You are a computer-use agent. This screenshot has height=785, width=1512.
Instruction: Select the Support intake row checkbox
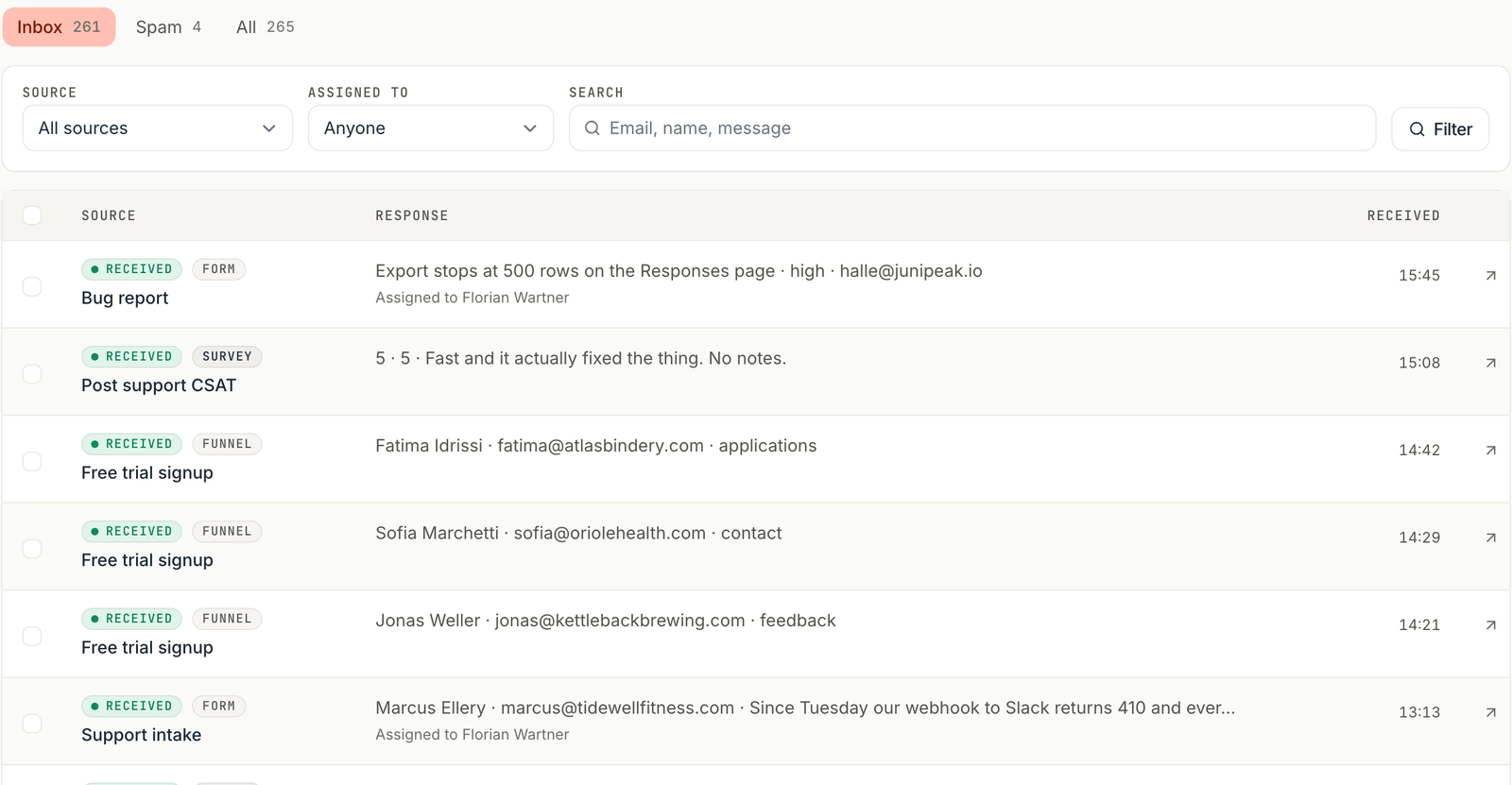coord(32,724)
